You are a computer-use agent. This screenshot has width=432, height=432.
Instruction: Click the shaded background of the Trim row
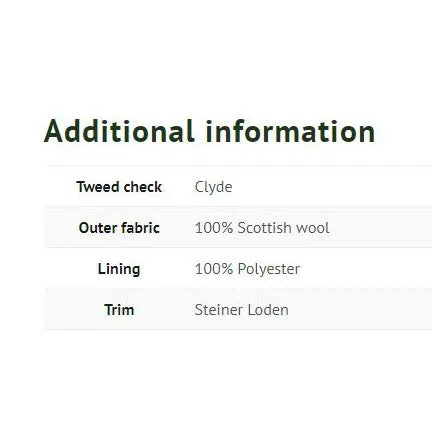[360, 309]
